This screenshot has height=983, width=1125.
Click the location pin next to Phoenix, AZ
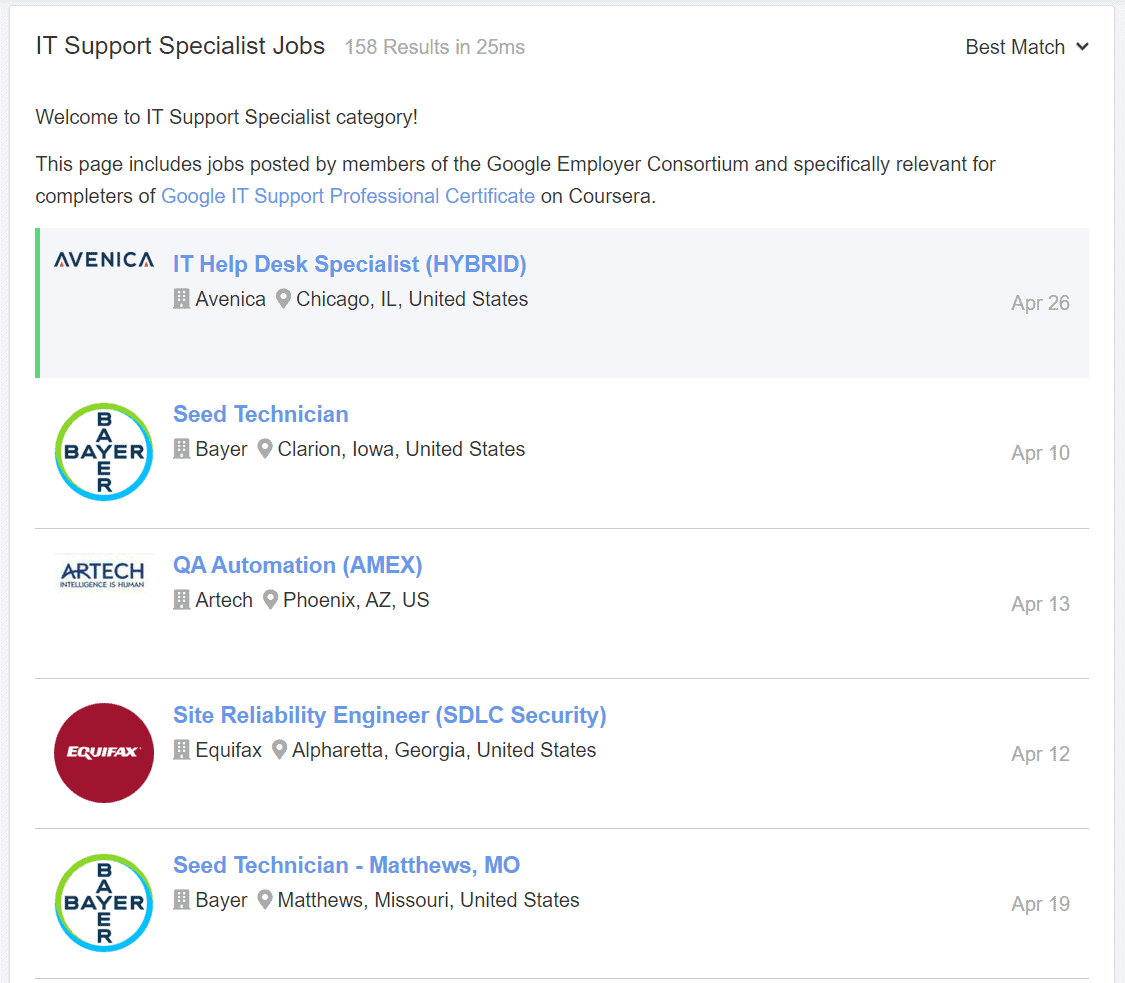(x=270, y=599)
